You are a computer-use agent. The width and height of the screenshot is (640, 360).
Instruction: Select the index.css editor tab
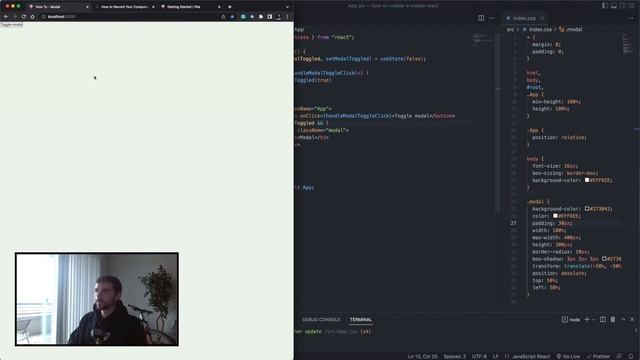click(x=524, y=18)
